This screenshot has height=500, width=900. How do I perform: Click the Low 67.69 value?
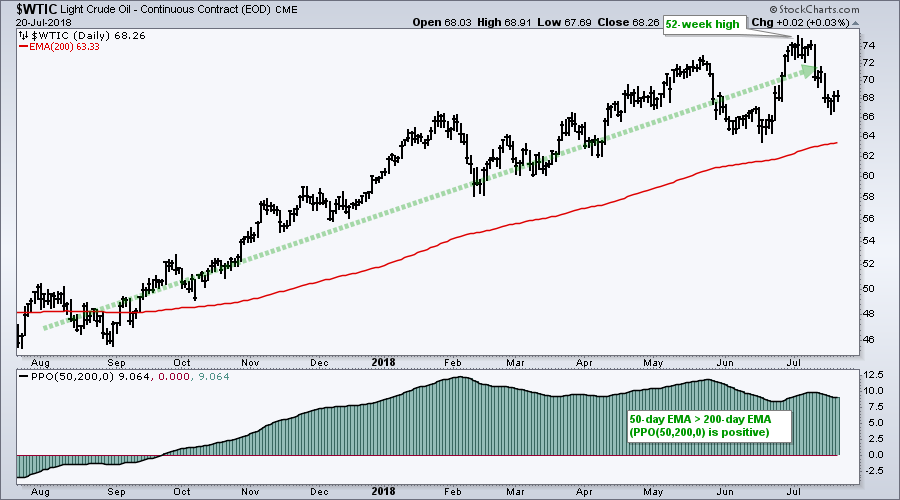[x=564, y=22]
